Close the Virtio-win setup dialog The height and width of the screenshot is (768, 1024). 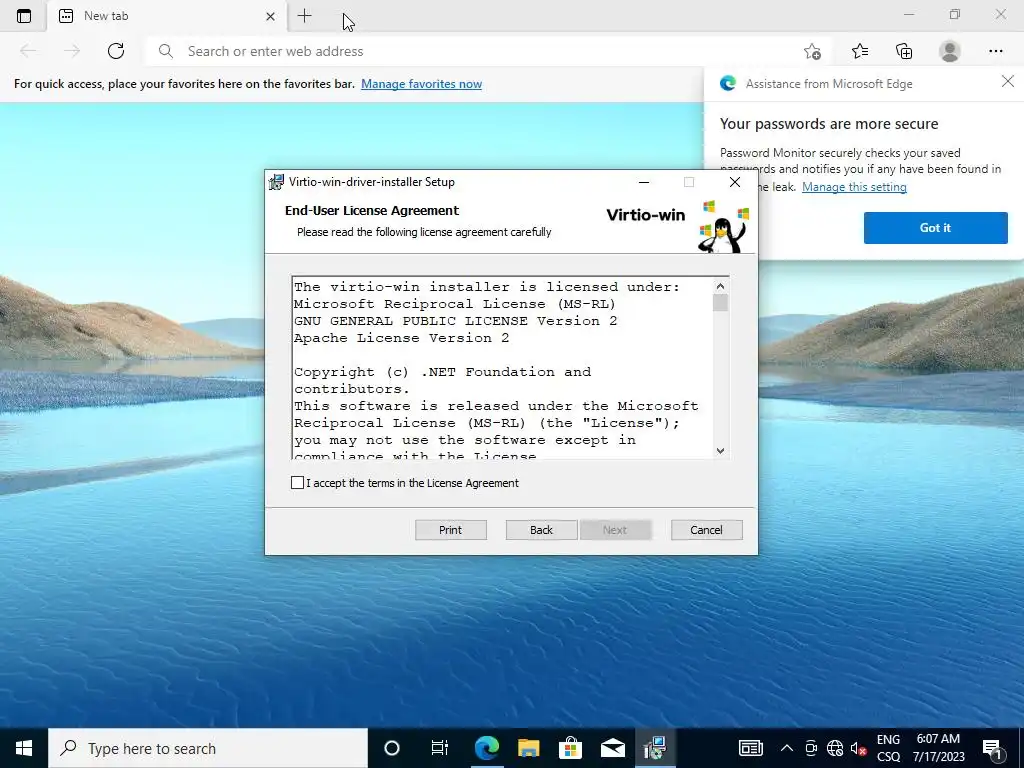[735, 182]
